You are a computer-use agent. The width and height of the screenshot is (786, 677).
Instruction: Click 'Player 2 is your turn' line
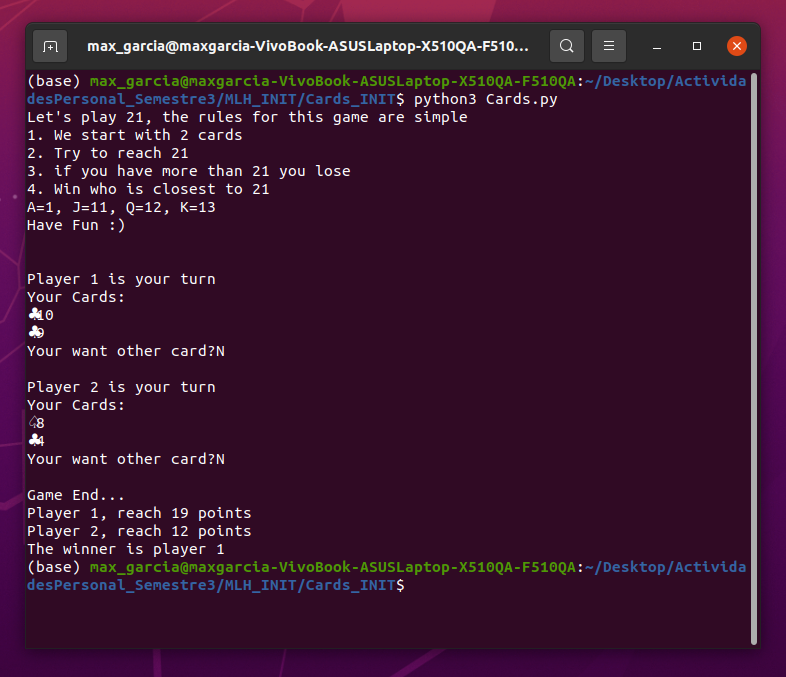coord(121,387)
